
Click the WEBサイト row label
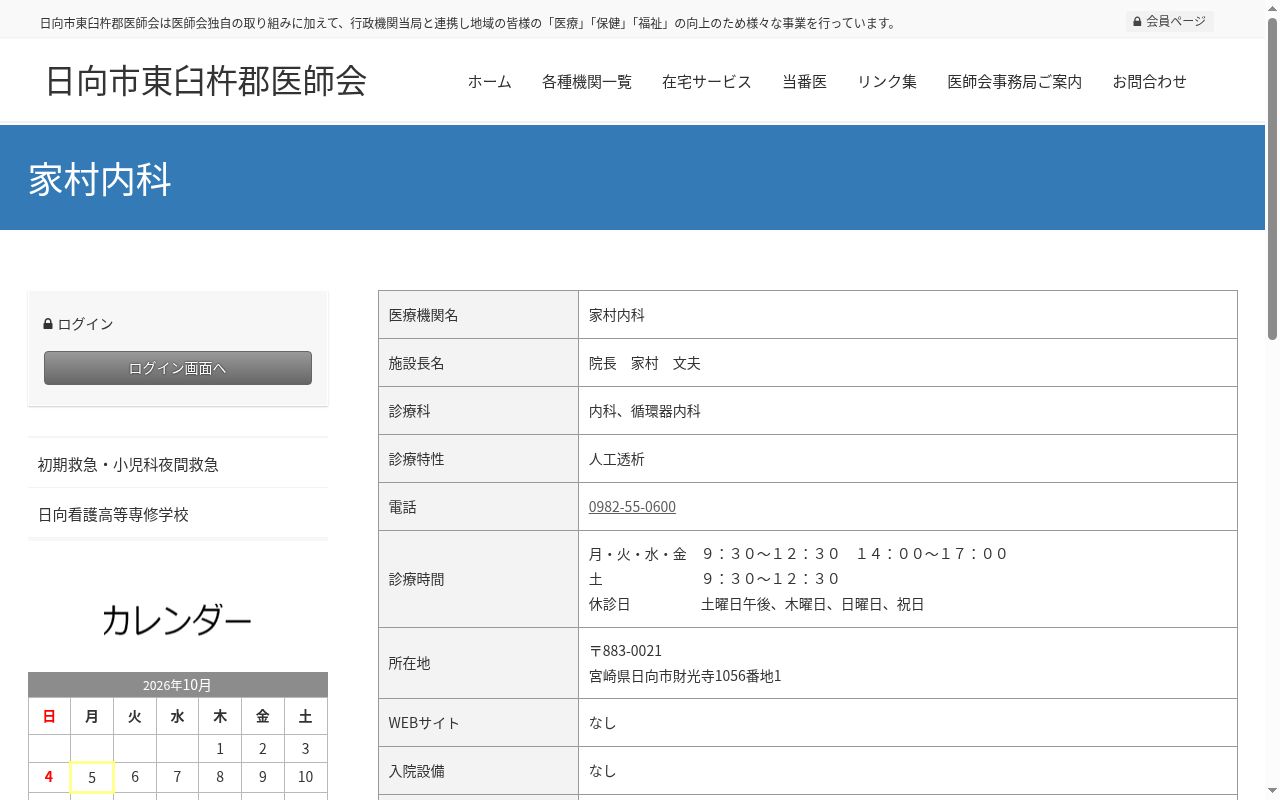pyautogui.click(x=479, y=723)
